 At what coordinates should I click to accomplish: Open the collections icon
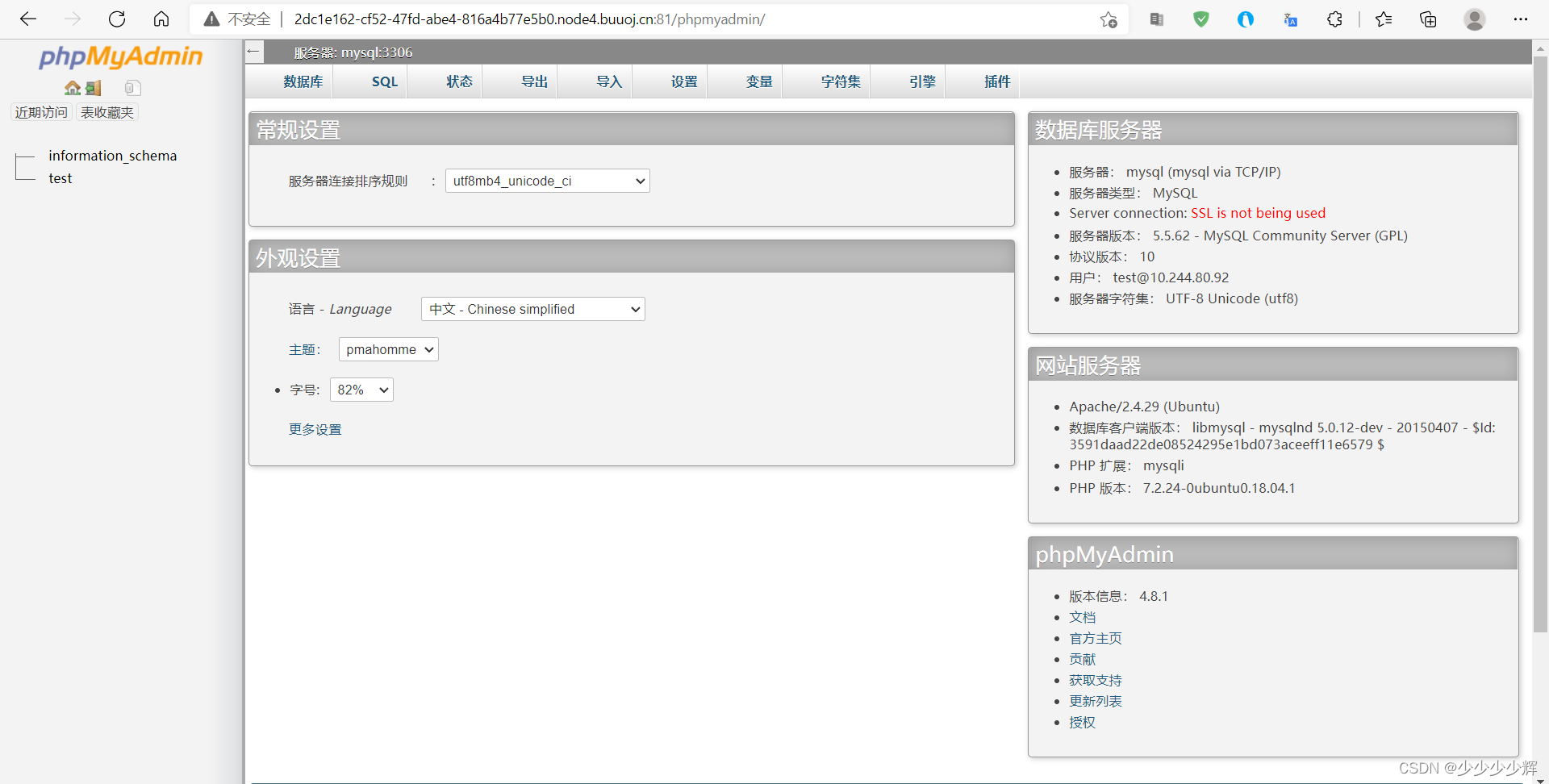coord(1428,19)
